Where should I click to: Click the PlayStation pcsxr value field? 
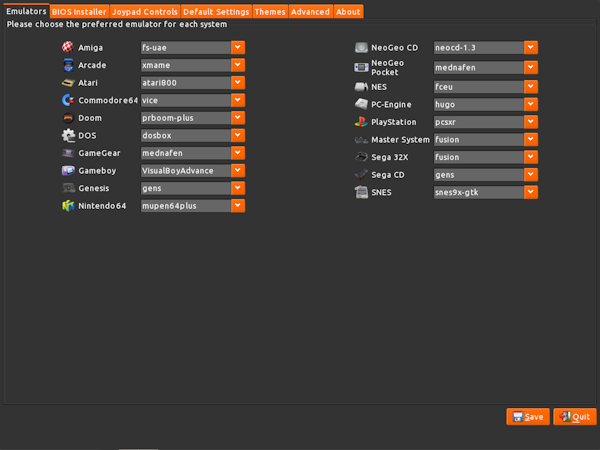pos(479,122)
